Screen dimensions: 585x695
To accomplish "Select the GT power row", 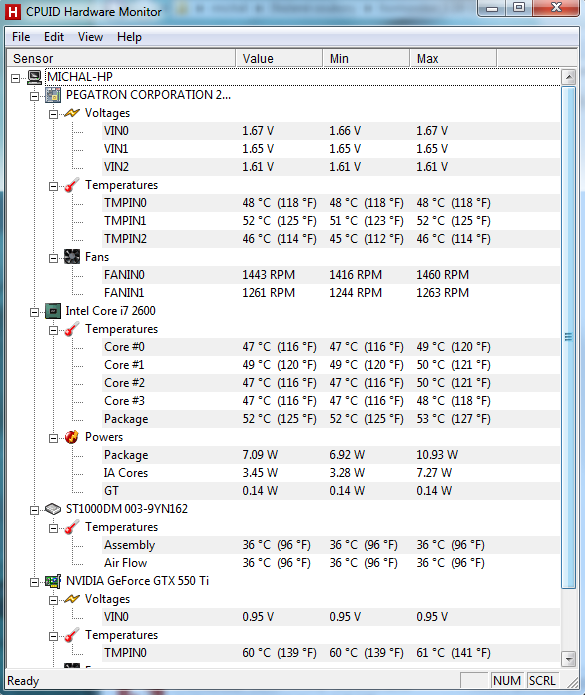I will pyautogui.click(x=330, y=491).
